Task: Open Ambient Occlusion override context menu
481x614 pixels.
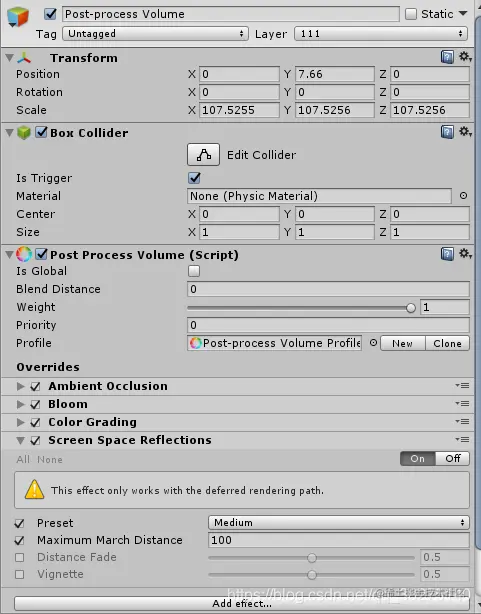Action: click(x=463, y=385)
